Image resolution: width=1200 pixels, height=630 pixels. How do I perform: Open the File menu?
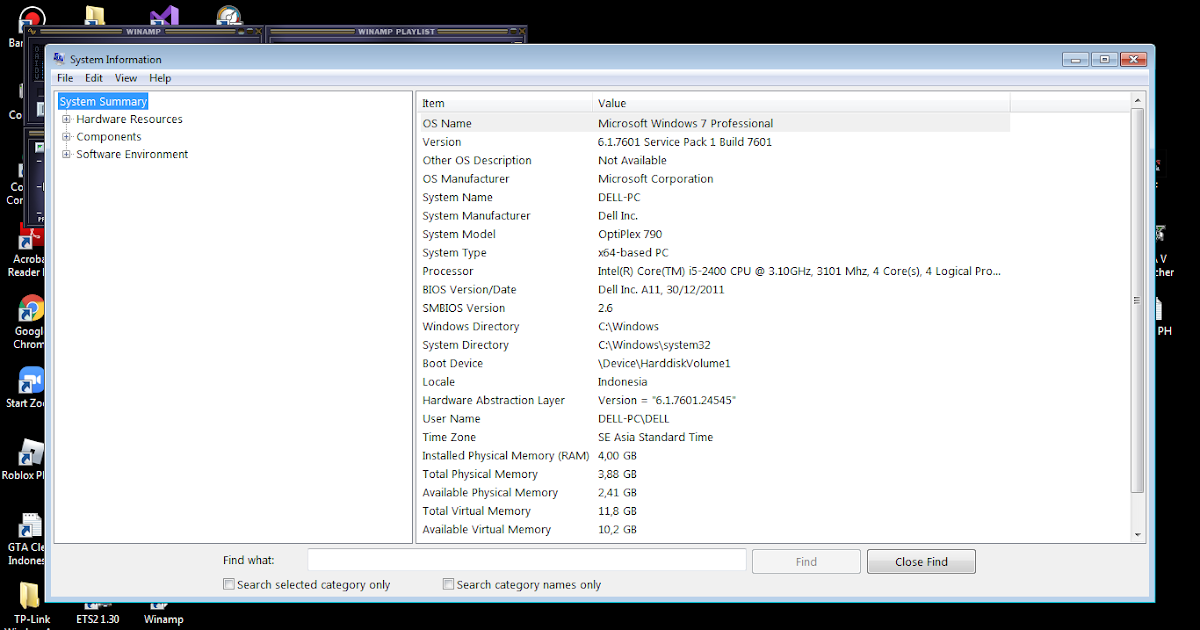(64, 77)
